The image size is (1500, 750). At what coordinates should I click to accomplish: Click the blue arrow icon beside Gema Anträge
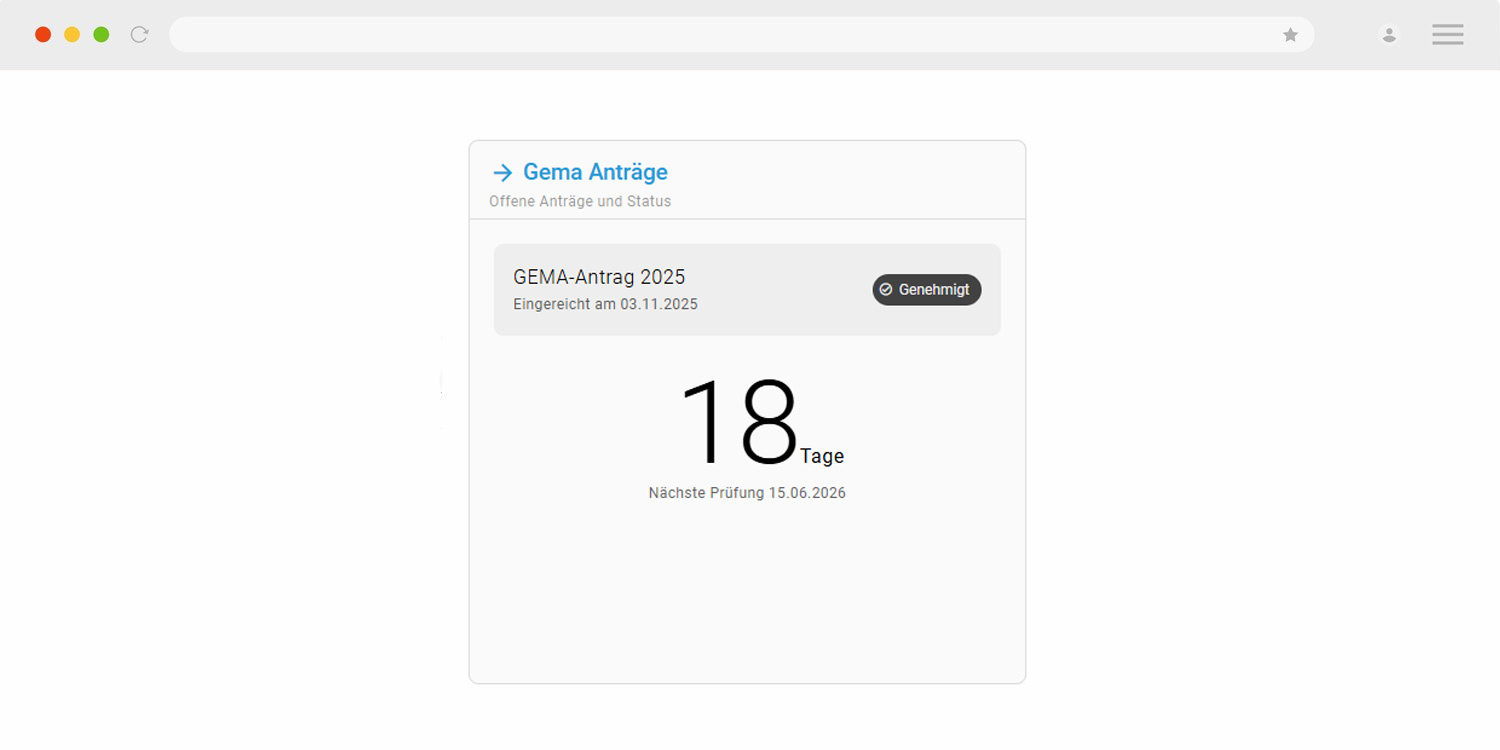click(x=502, y=173)
